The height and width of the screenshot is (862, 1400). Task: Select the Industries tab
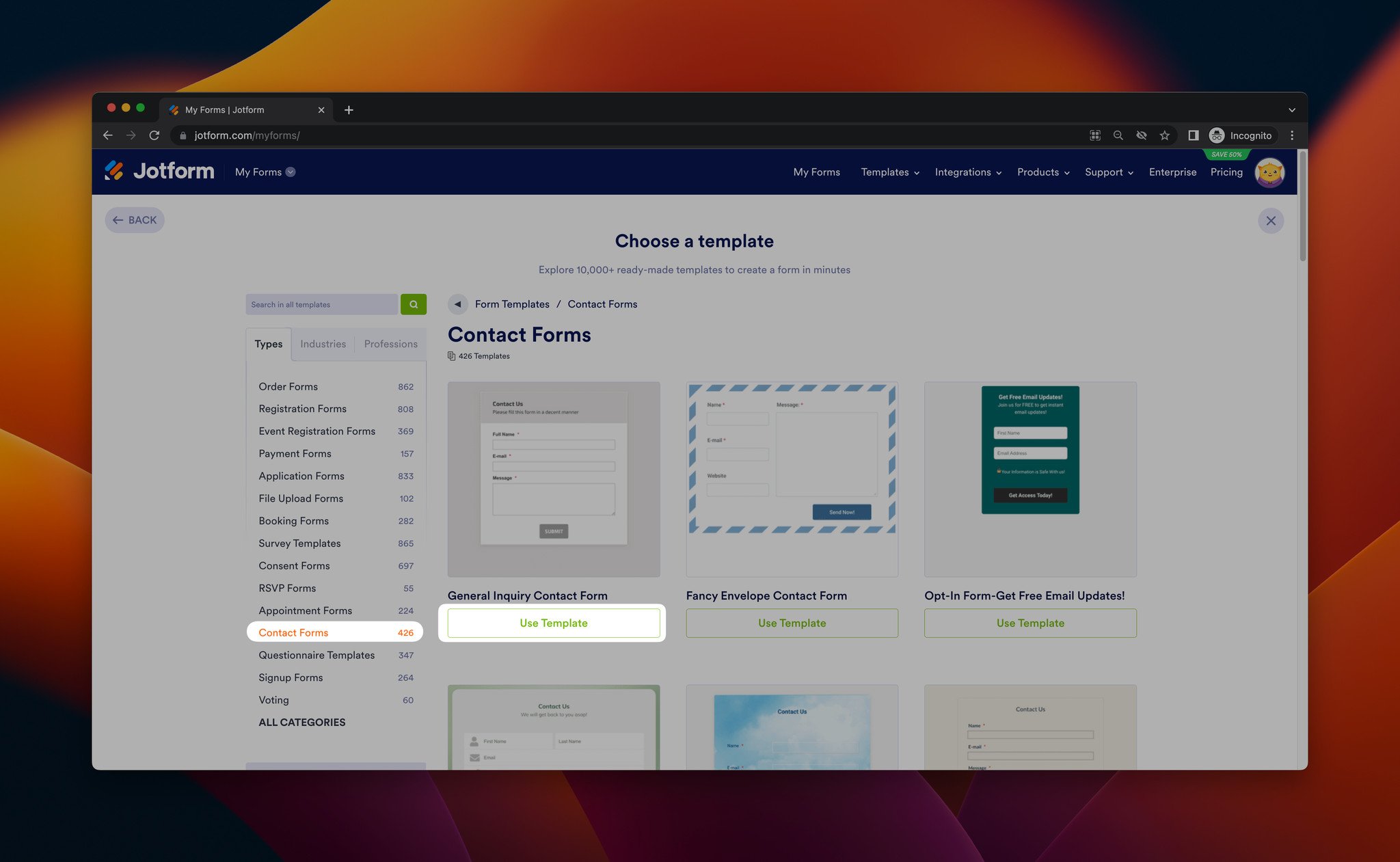coord(322,344)
